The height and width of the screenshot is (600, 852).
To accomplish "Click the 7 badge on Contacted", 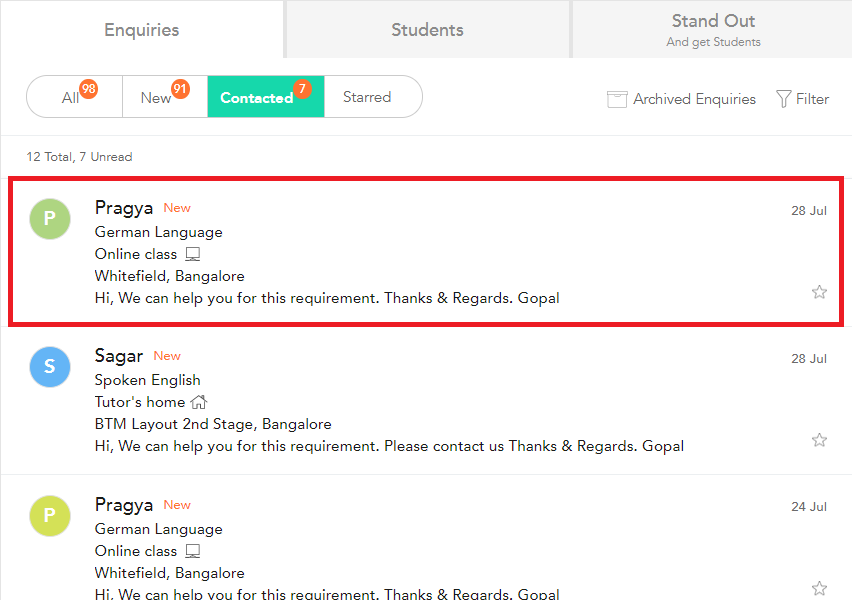I will point(302,89).
